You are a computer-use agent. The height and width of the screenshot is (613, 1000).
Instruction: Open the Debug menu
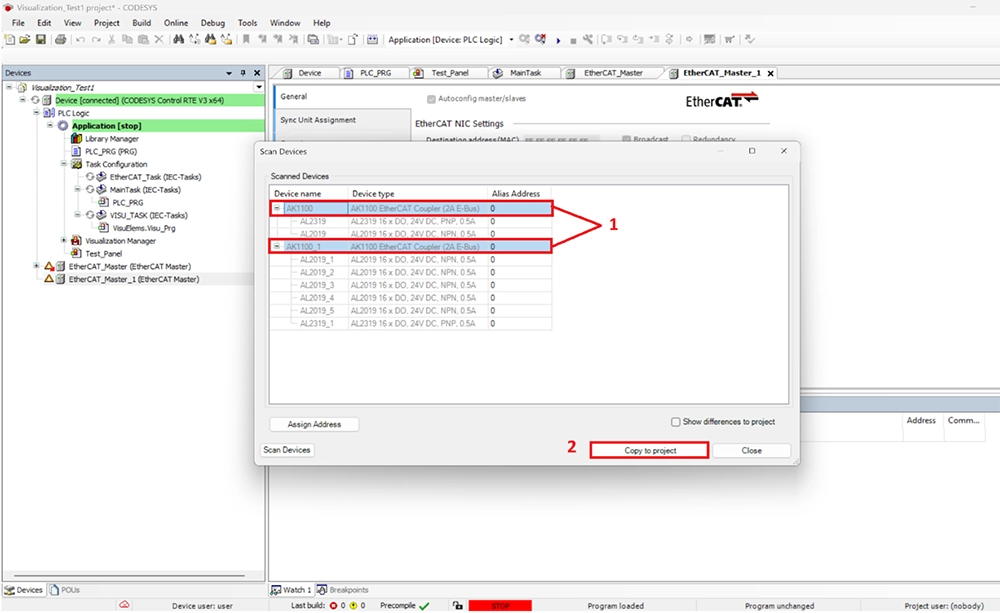[212, 22]
